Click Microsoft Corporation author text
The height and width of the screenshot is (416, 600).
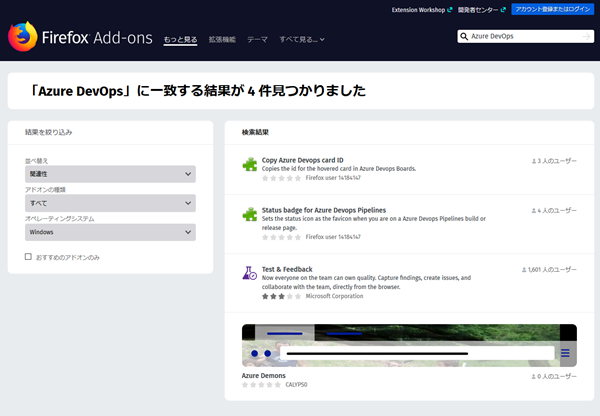334,296
